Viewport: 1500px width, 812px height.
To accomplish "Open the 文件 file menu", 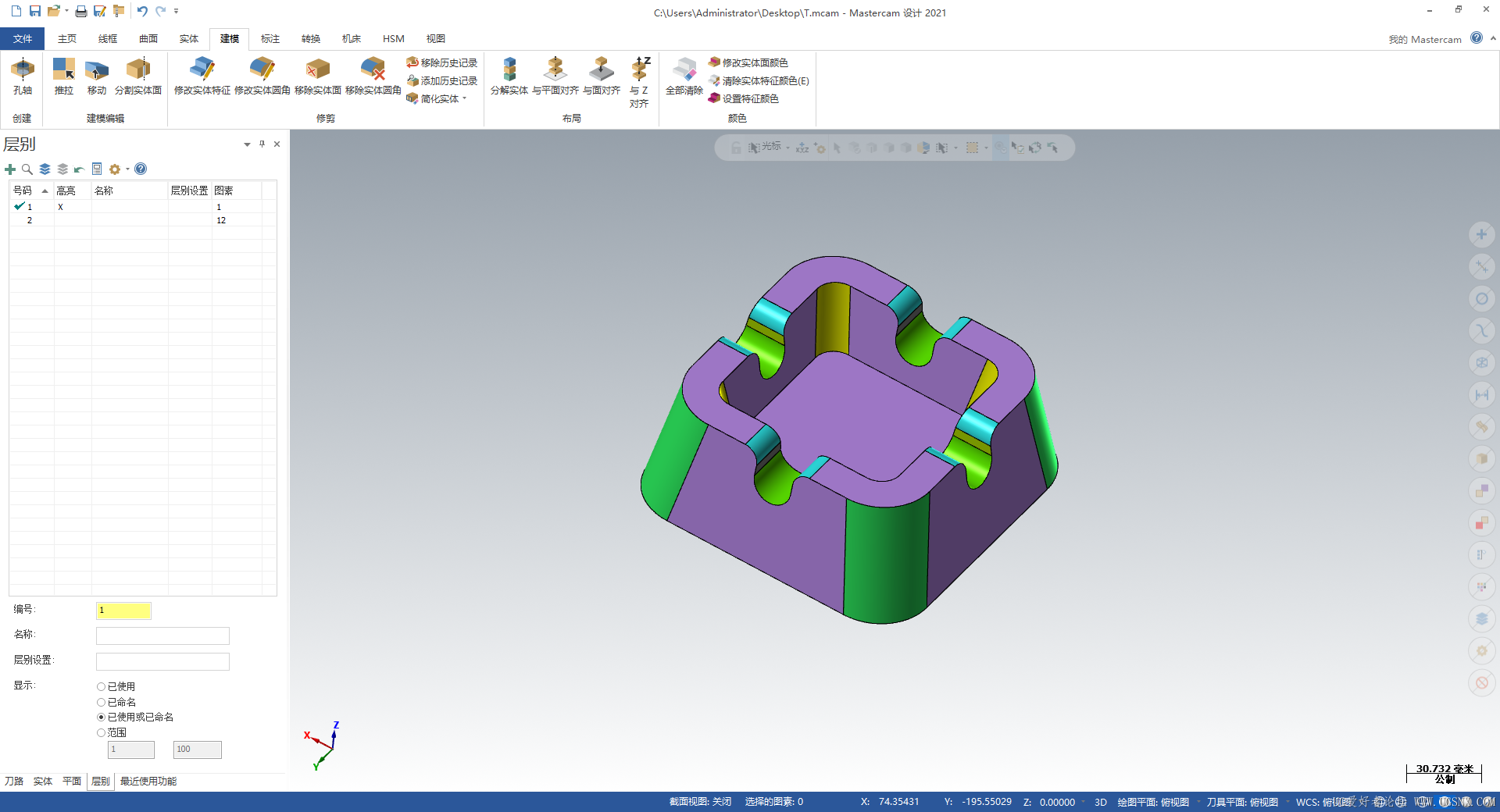I will click(23, 39).
